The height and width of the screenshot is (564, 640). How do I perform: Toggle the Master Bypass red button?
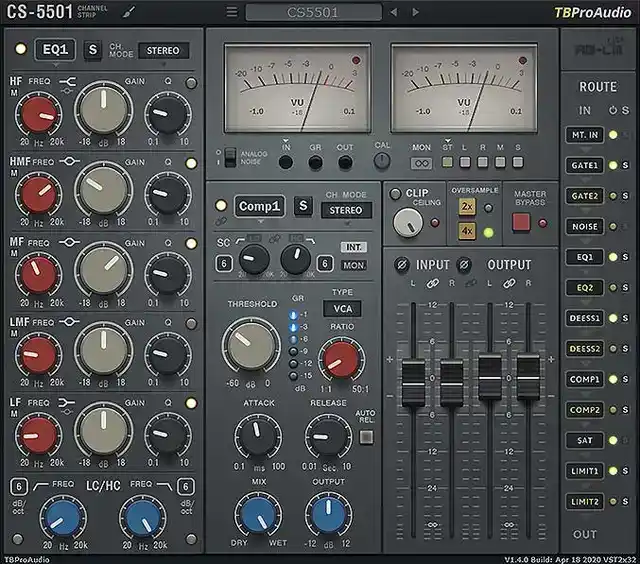tap(521, 222)
